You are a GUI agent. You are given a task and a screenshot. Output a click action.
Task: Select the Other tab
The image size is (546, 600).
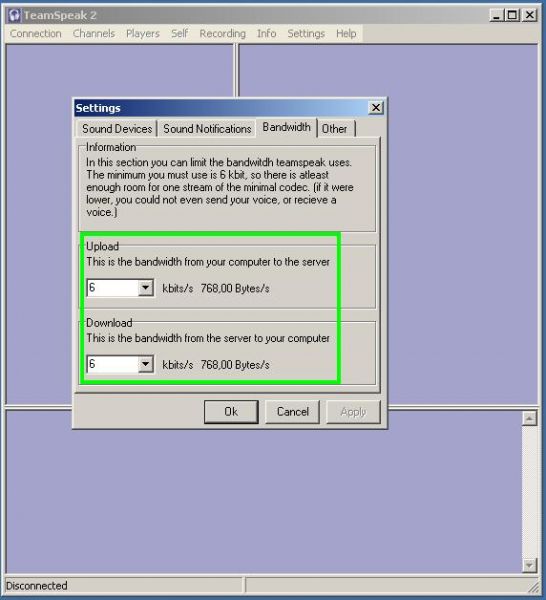coord(334,129)
